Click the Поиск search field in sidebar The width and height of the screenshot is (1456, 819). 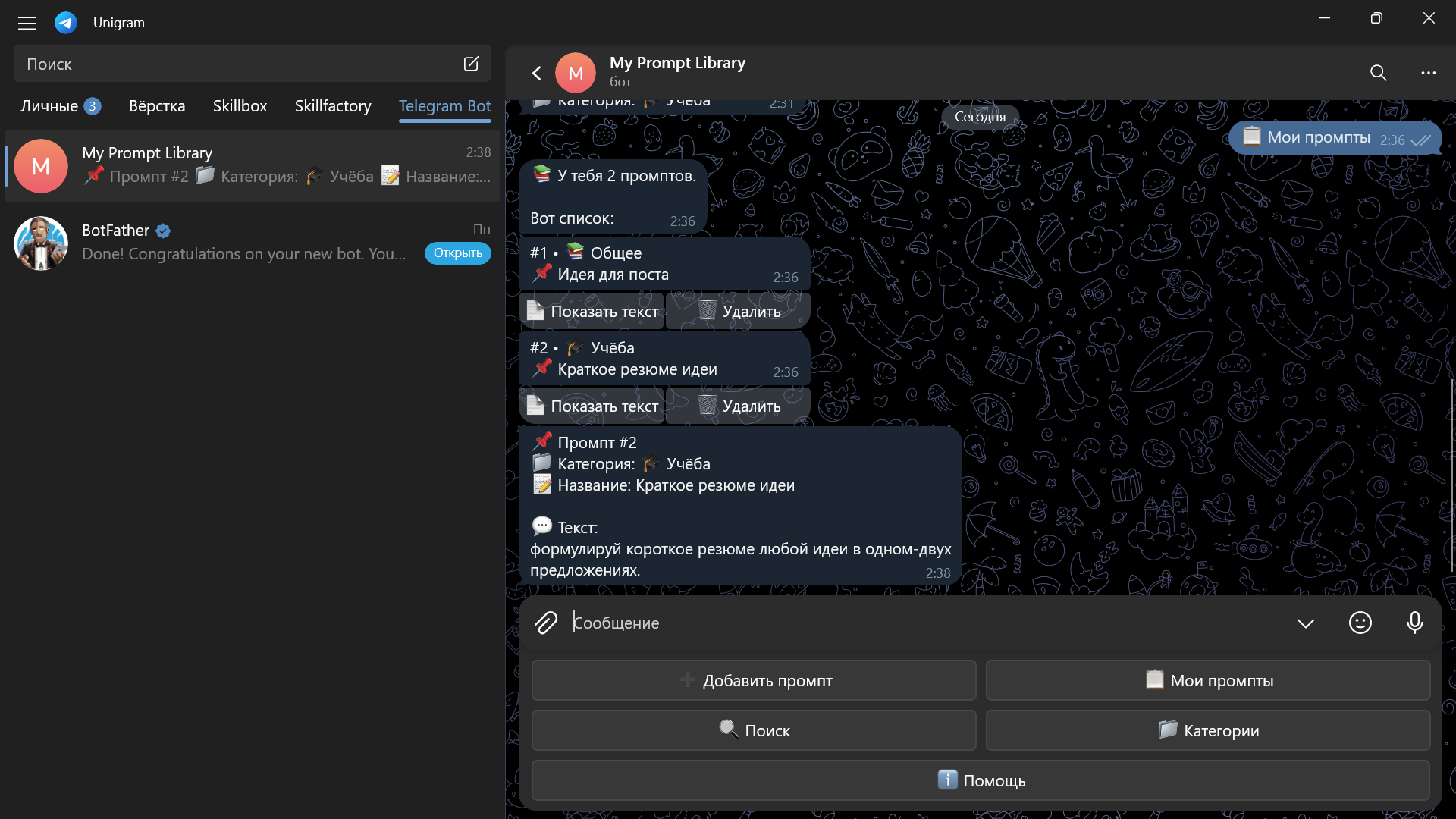pos(235,64)
